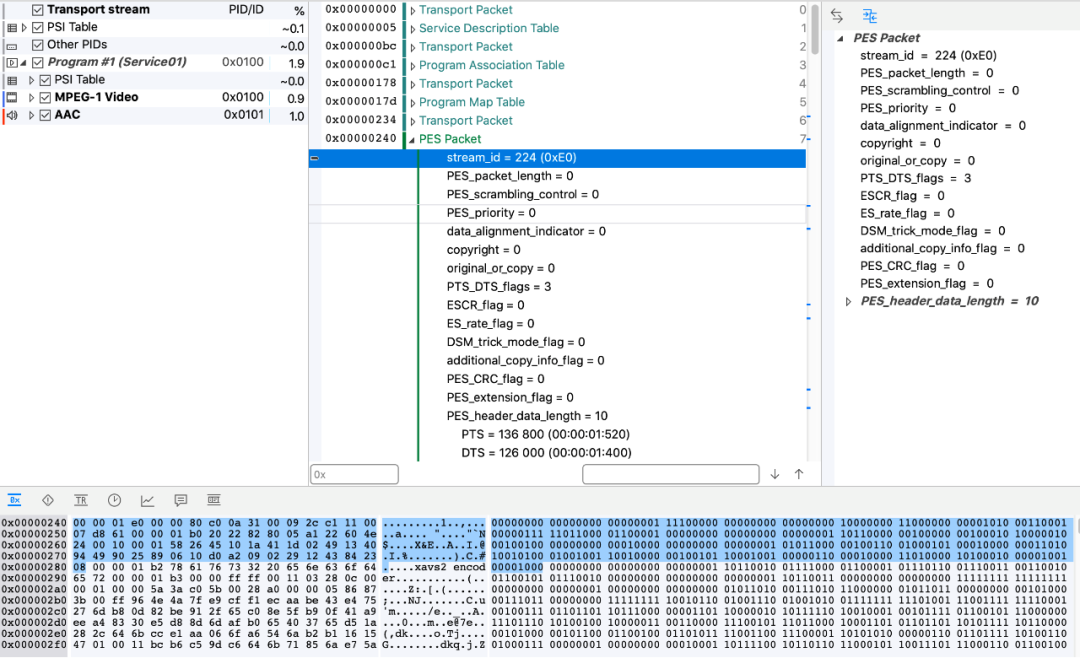Image resolution: width=1080 pixels, height=658 pixels.
Task: Select PES_packet_length = 0 in packet list
Action: [x=510, y=176]
